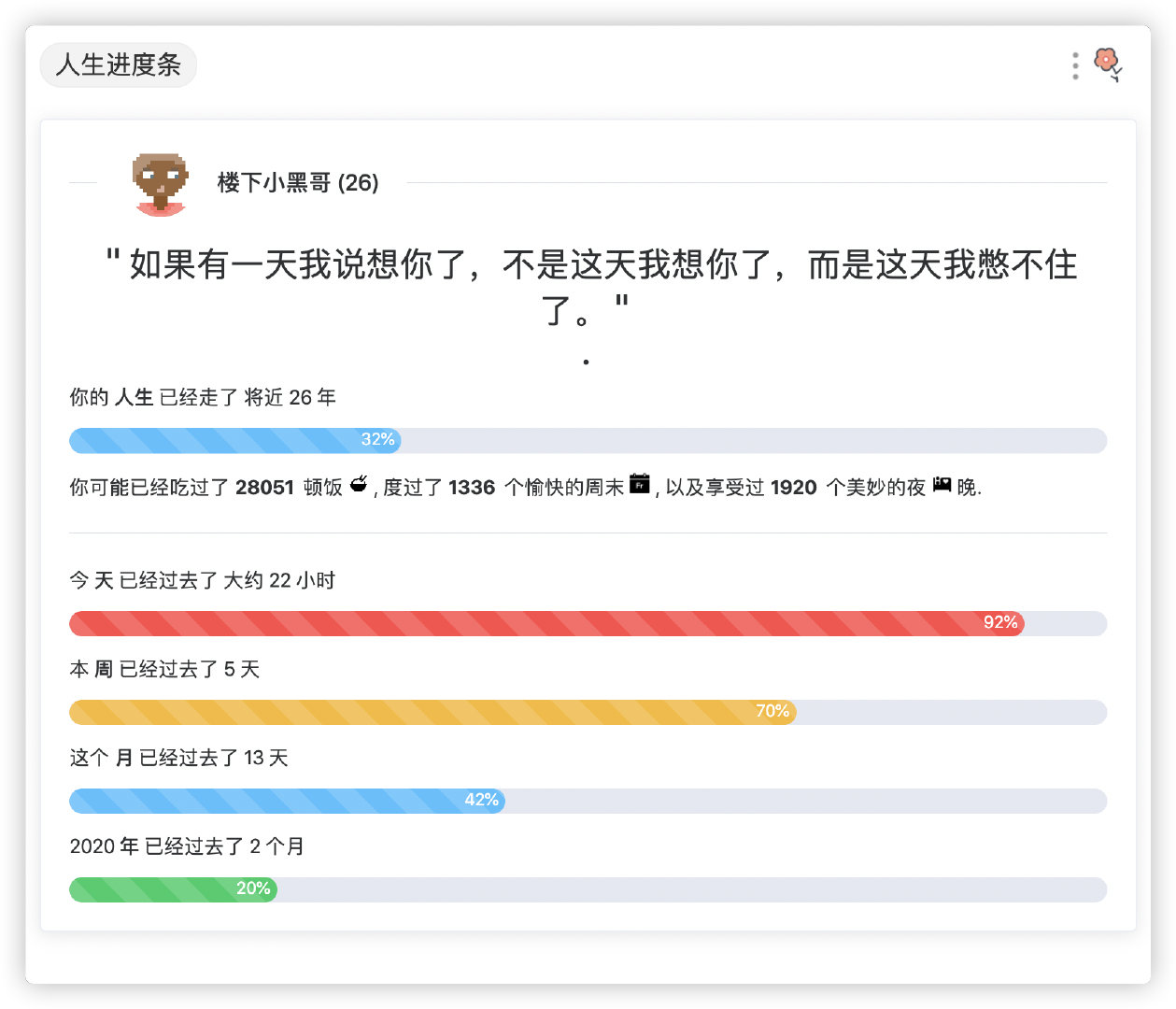Click the pixel avatar of 楼下小黑哥
Screen dimensions: 1176x1009
(x=161, y=184)
